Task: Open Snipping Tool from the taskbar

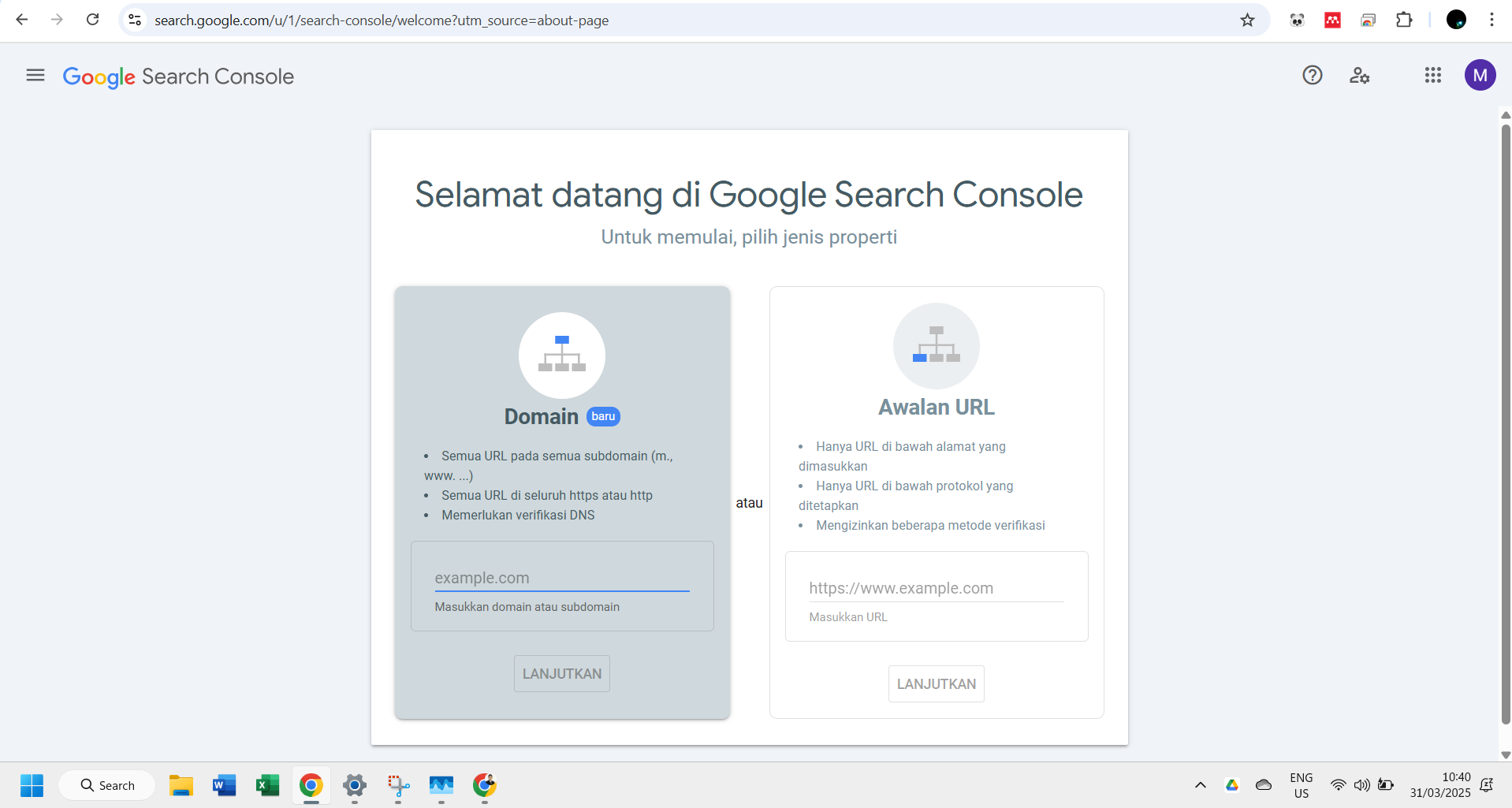Action: 398,785
